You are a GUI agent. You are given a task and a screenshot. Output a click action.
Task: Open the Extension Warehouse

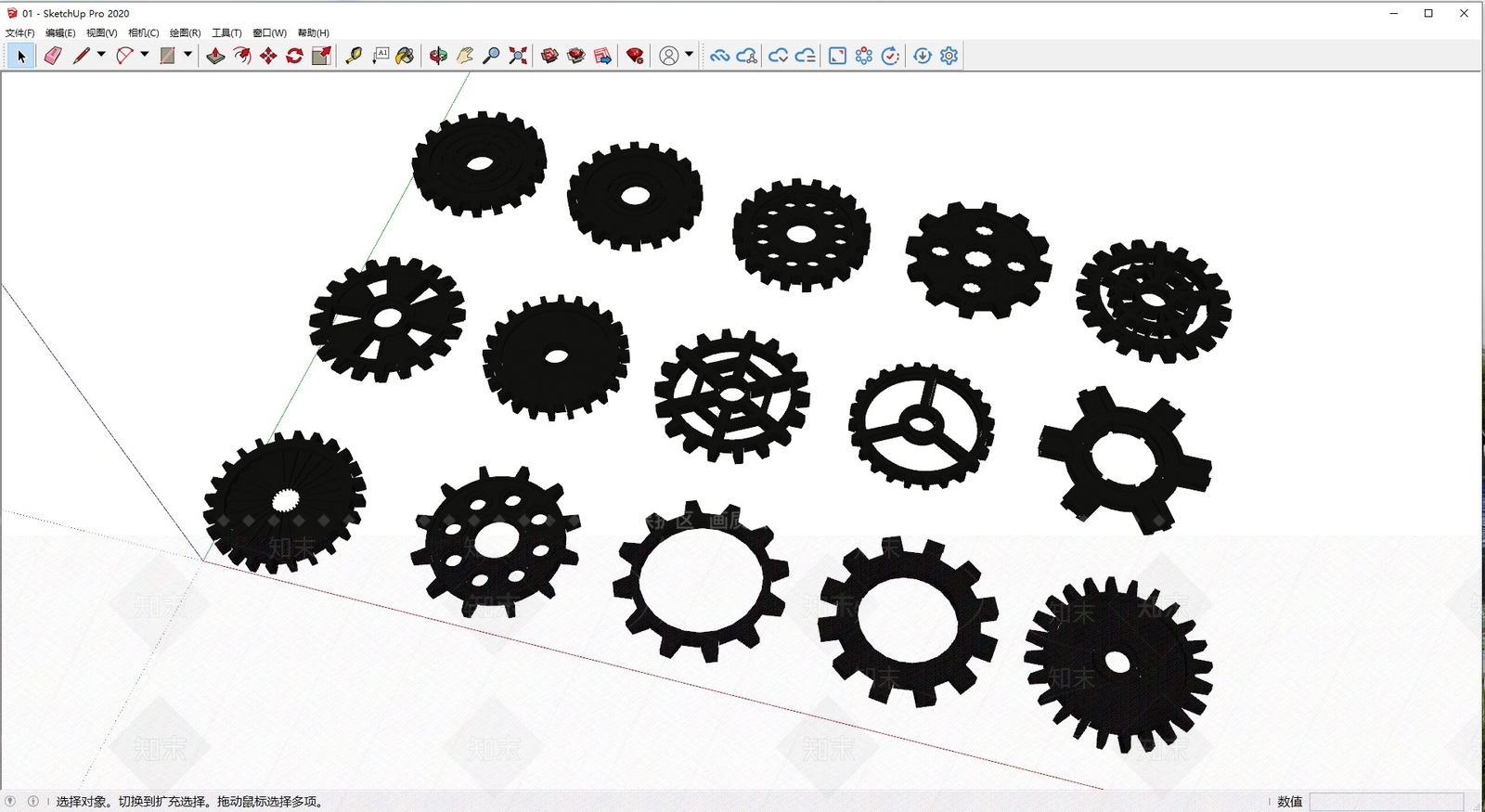tap(576, 56)
